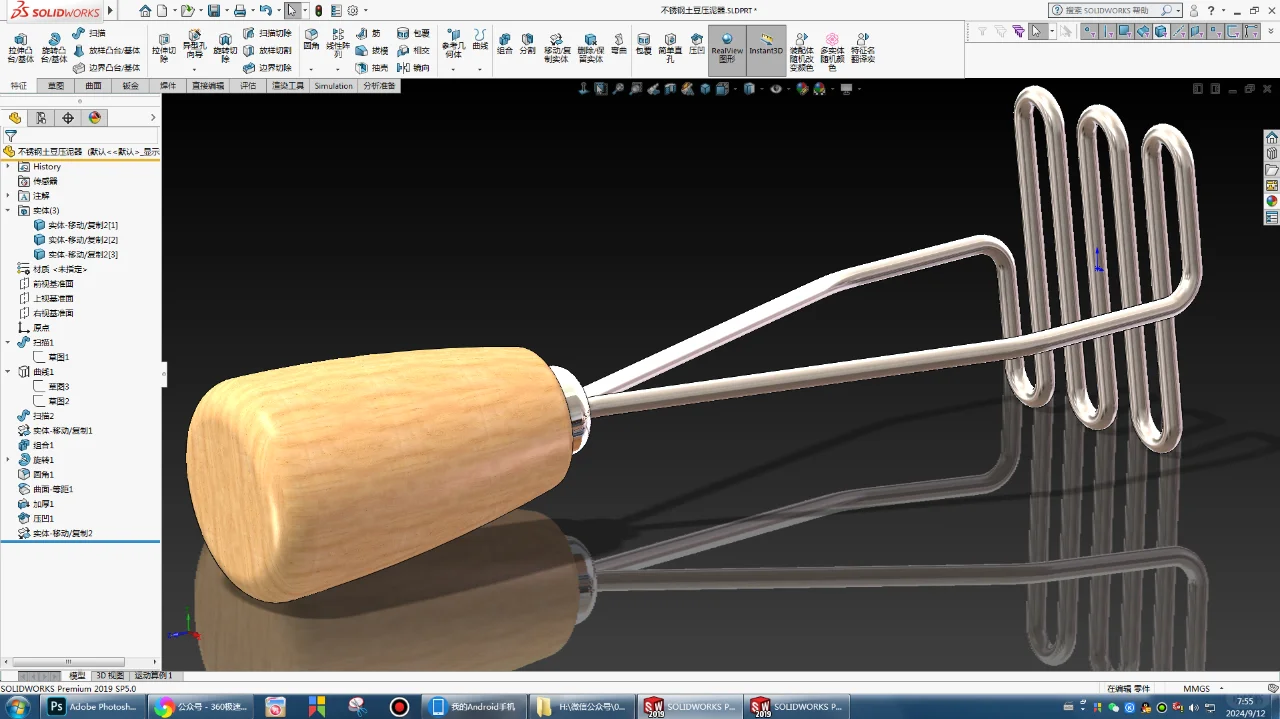Toggle filter faces in selection filter toolbar
The width and height of the screenshot is (1280, 719).
tap(1125, 31)
